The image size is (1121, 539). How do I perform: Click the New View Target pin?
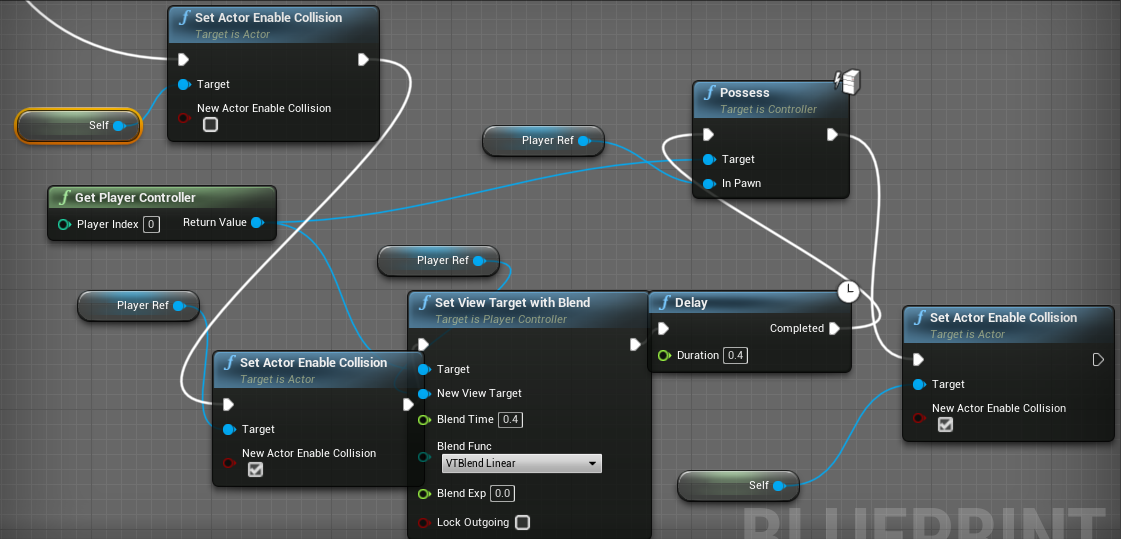click(x=424, y=394)
